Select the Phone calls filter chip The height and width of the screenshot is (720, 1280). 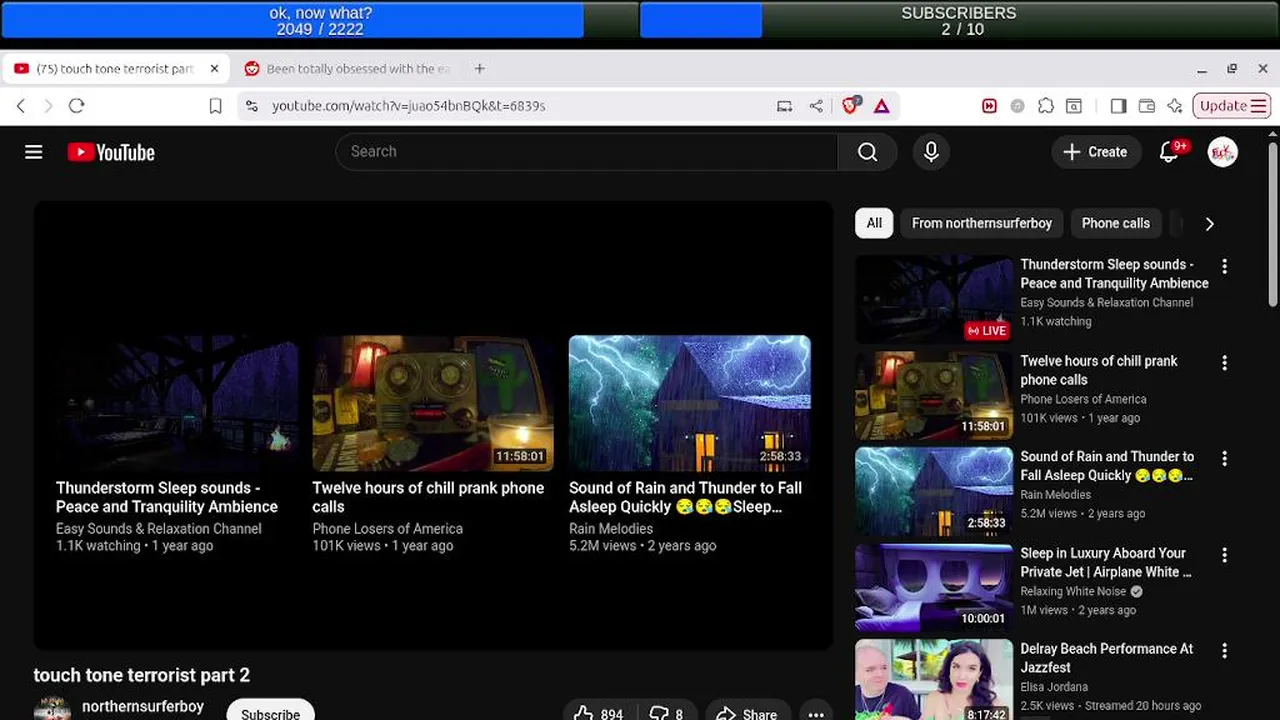(x=1115, y=224)
